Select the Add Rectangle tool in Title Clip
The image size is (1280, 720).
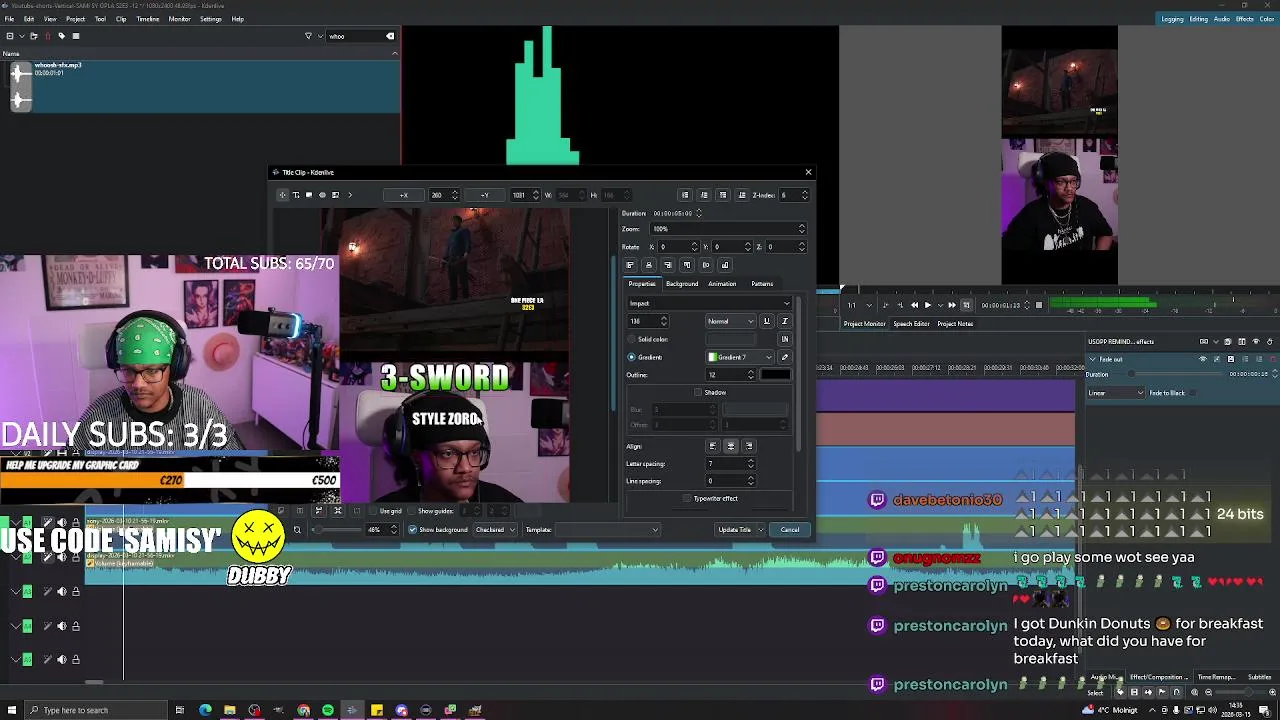click(309, 195)
